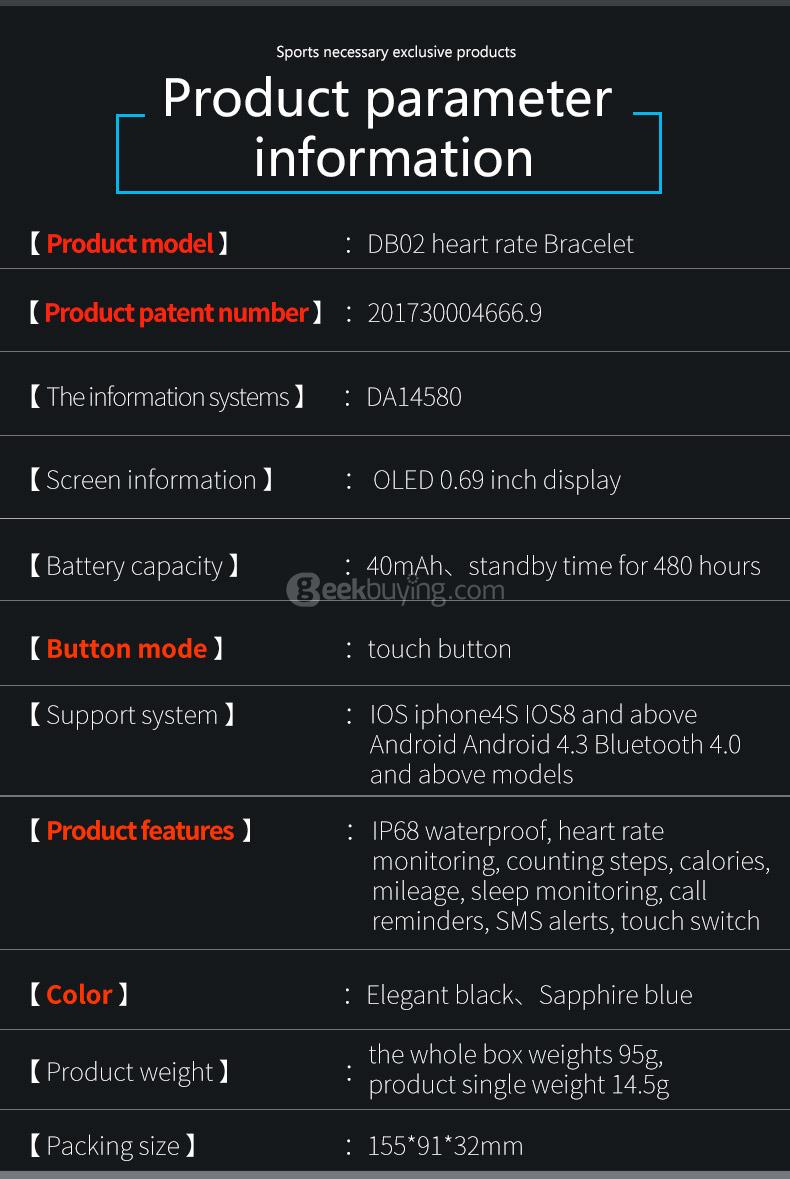The height and width of the screenshot is (1179, 790).
Task: Click the touch button value text
Action: click(x=439, y=649)
